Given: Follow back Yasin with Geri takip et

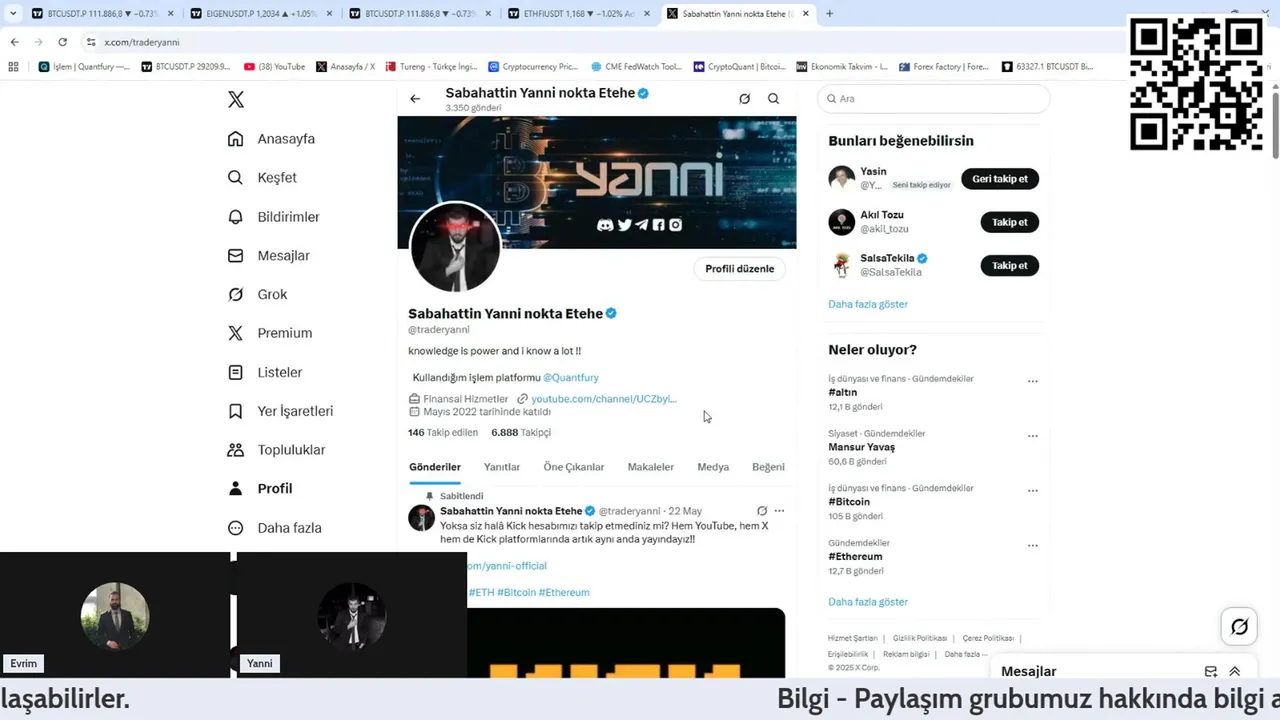Looking at the screenshot, I should click(1000, 179).
